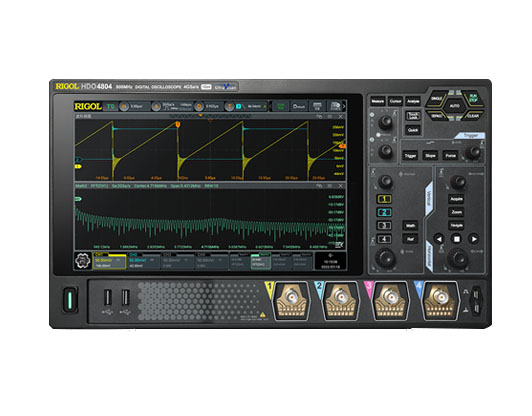Tap the orange T trigger icon on screen
Image resolution: width=532 pixels, height=416 pixels.
[x=230, y=107]
